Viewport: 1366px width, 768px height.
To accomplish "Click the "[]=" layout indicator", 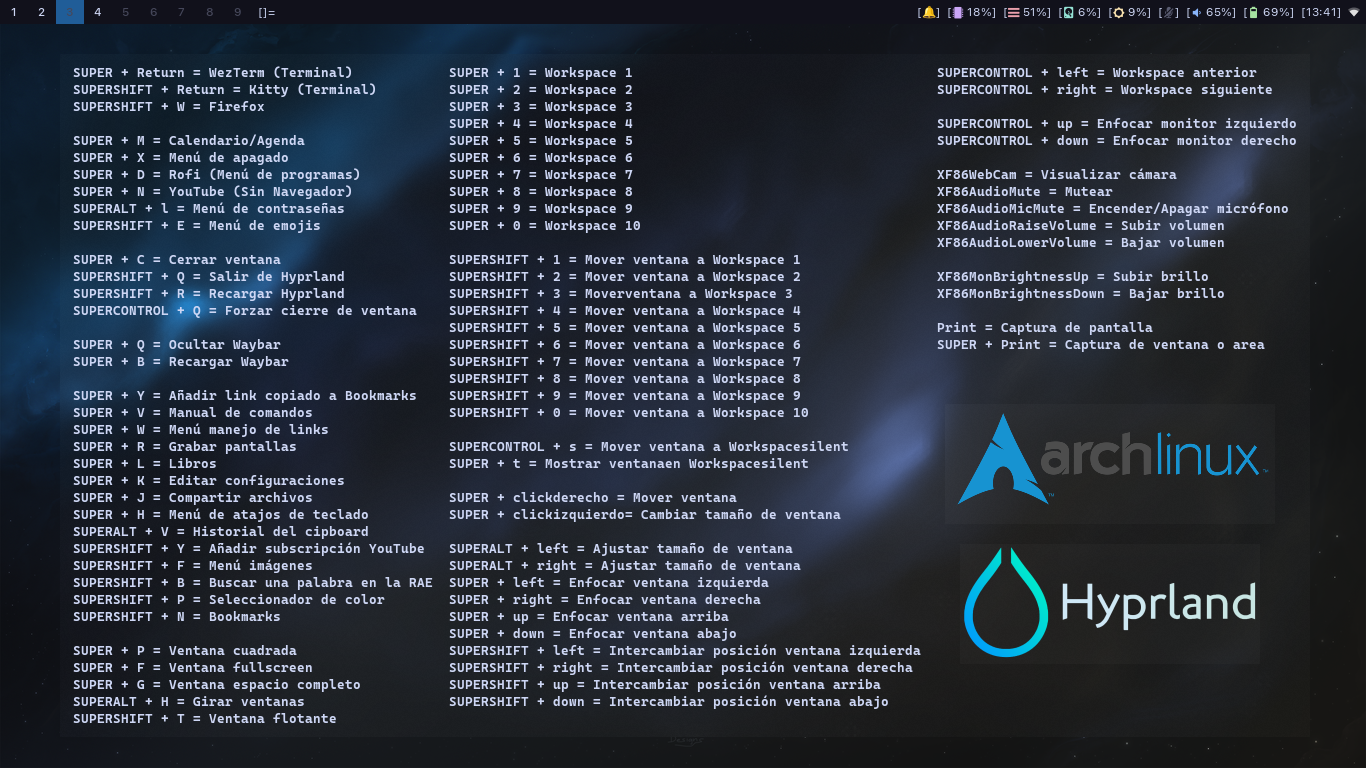I will click(266, 12).
